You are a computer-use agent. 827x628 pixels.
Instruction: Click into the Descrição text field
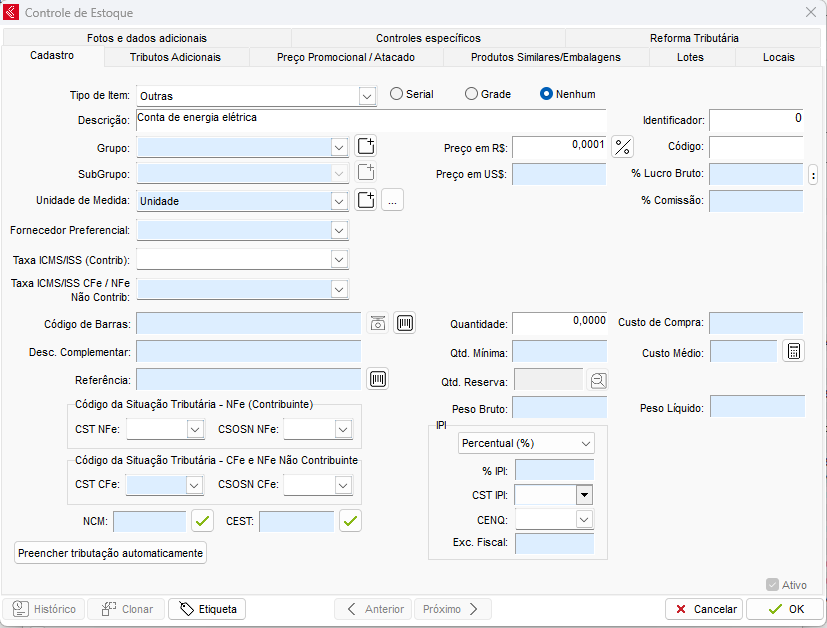370,119
